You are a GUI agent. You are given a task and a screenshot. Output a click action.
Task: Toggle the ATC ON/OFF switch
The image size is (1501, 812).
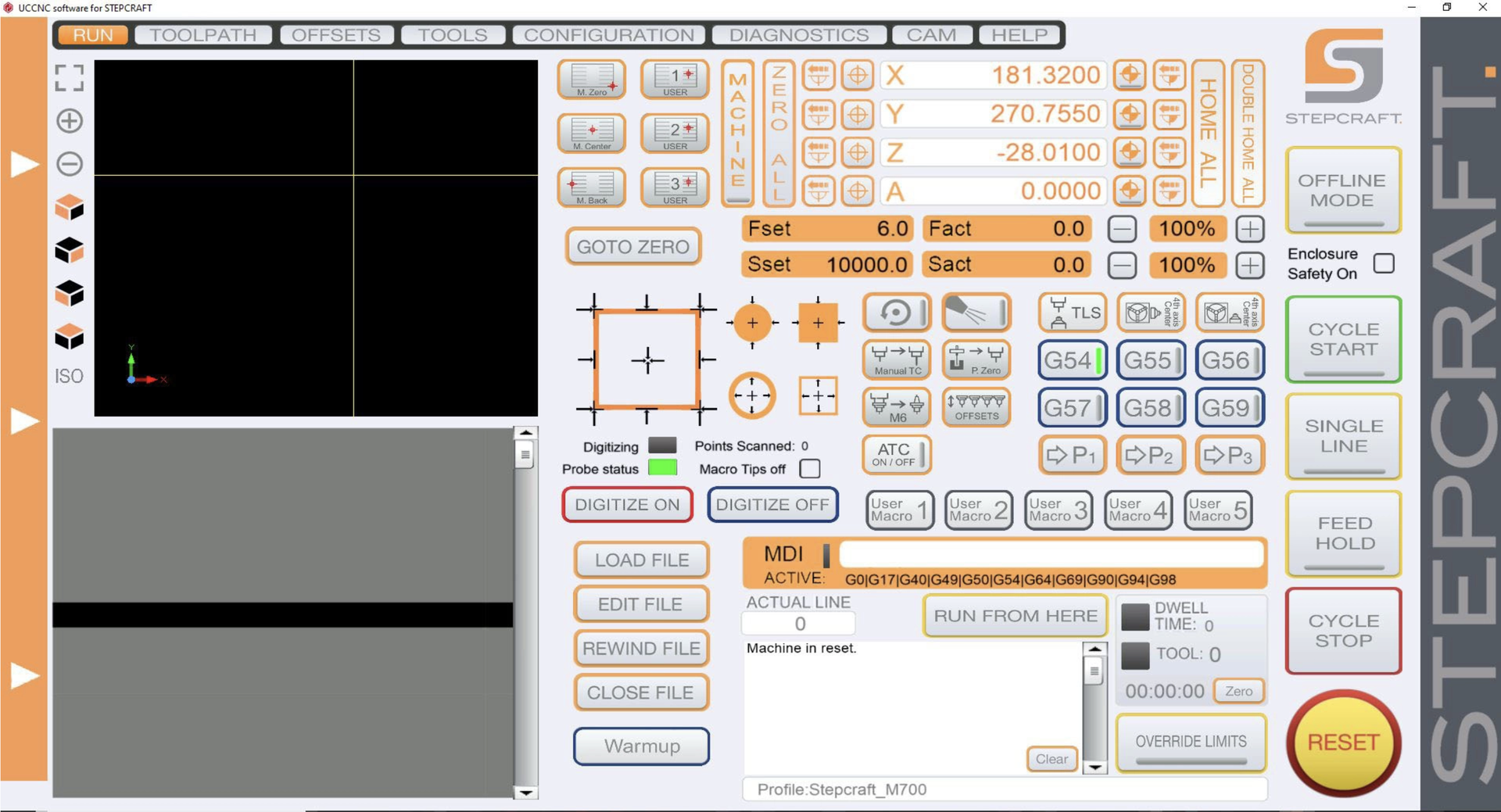pos(897,454)
